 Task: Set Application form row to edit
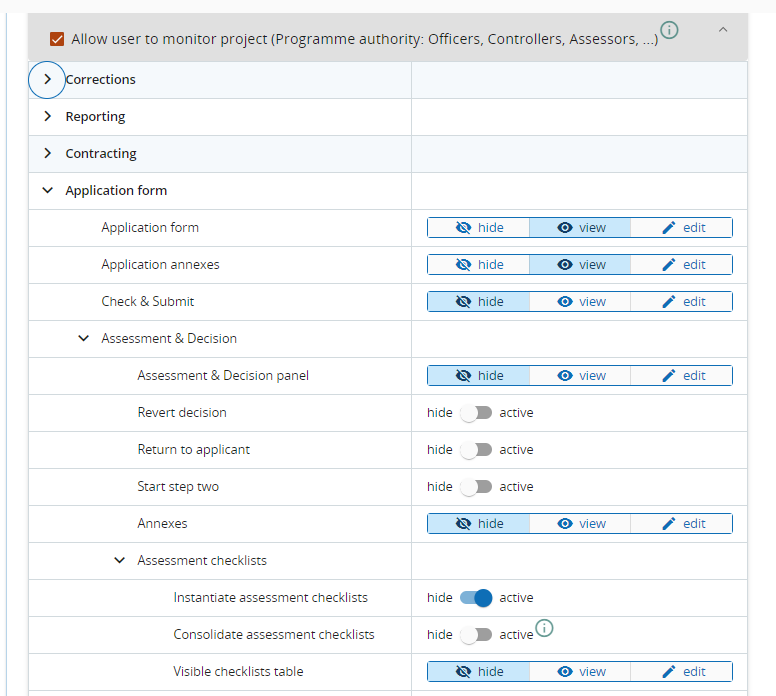click(681, 228)
